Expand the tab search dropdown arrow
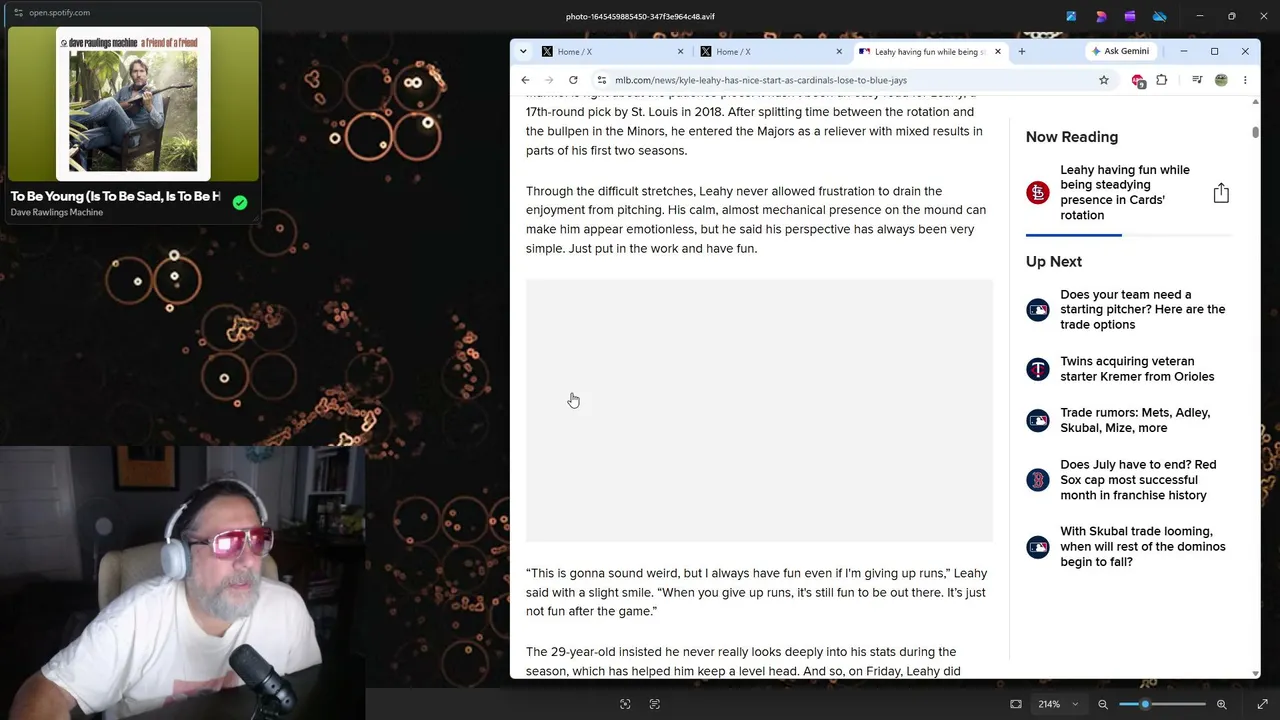 pos(523,51)
